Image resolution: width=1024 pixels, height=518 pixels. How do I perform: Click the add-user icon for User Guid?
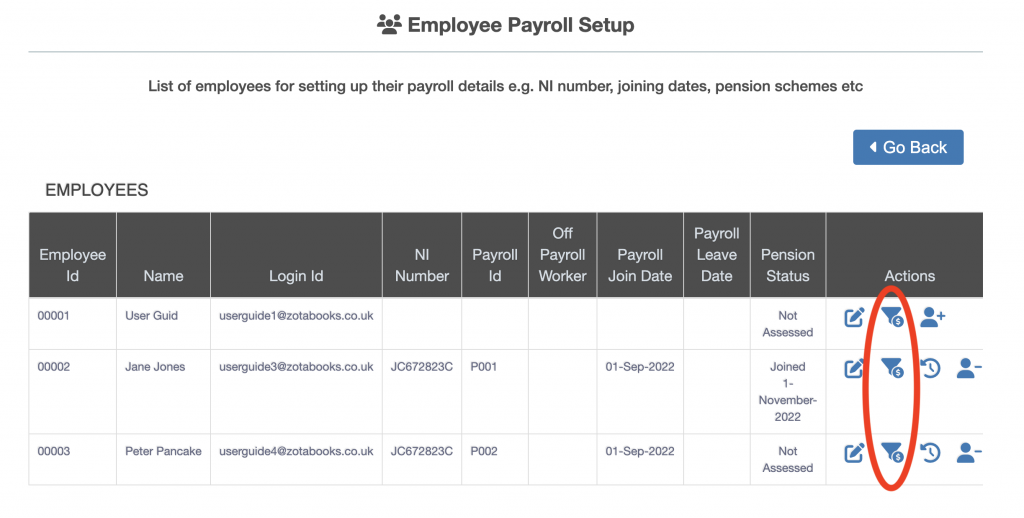pyautogui.click(x=933, y=318)
